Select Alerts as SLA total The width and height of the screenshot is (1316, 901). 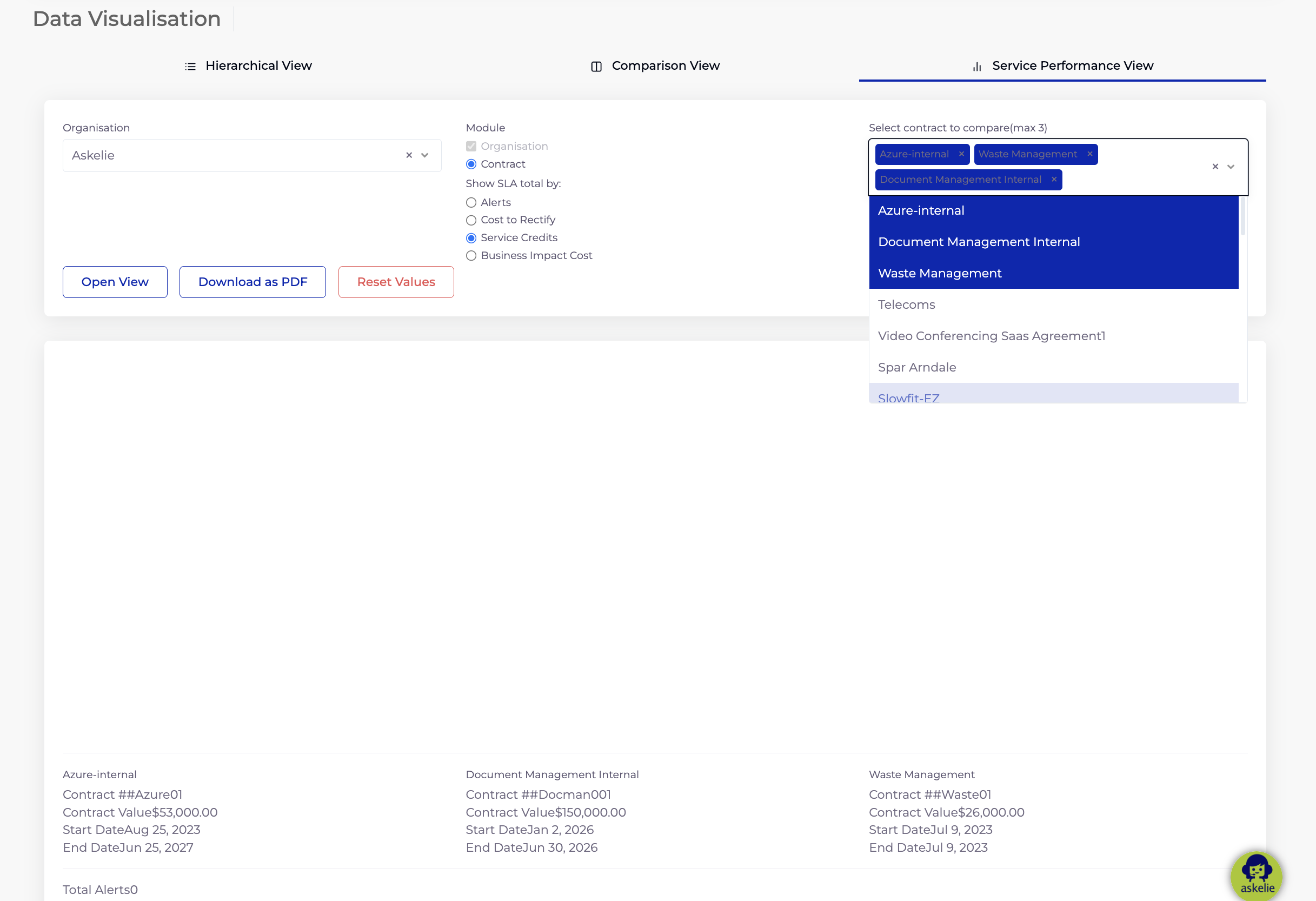coord(471,203)
